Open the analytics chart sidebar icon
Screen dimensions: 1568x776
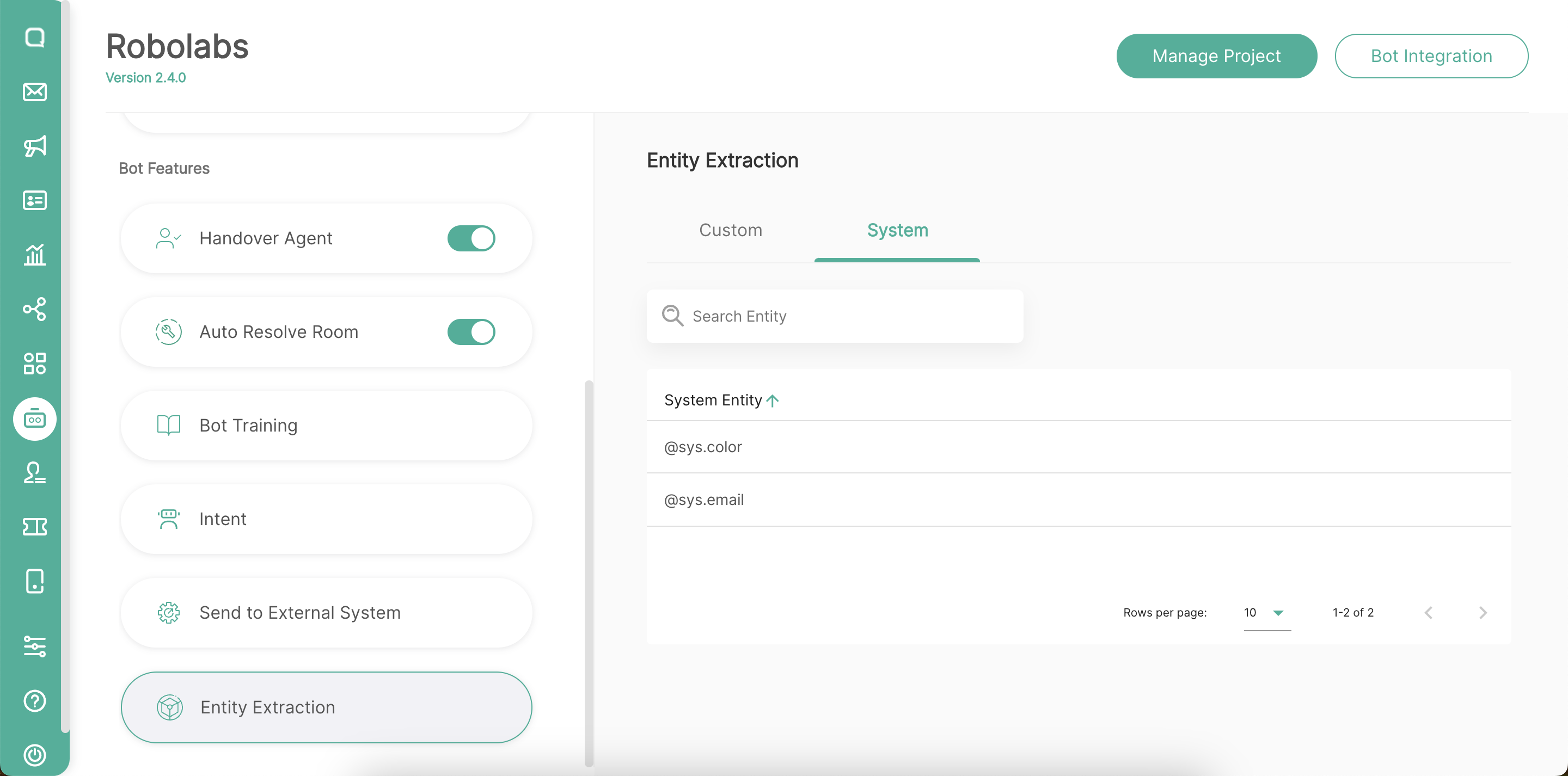(35, 255)
